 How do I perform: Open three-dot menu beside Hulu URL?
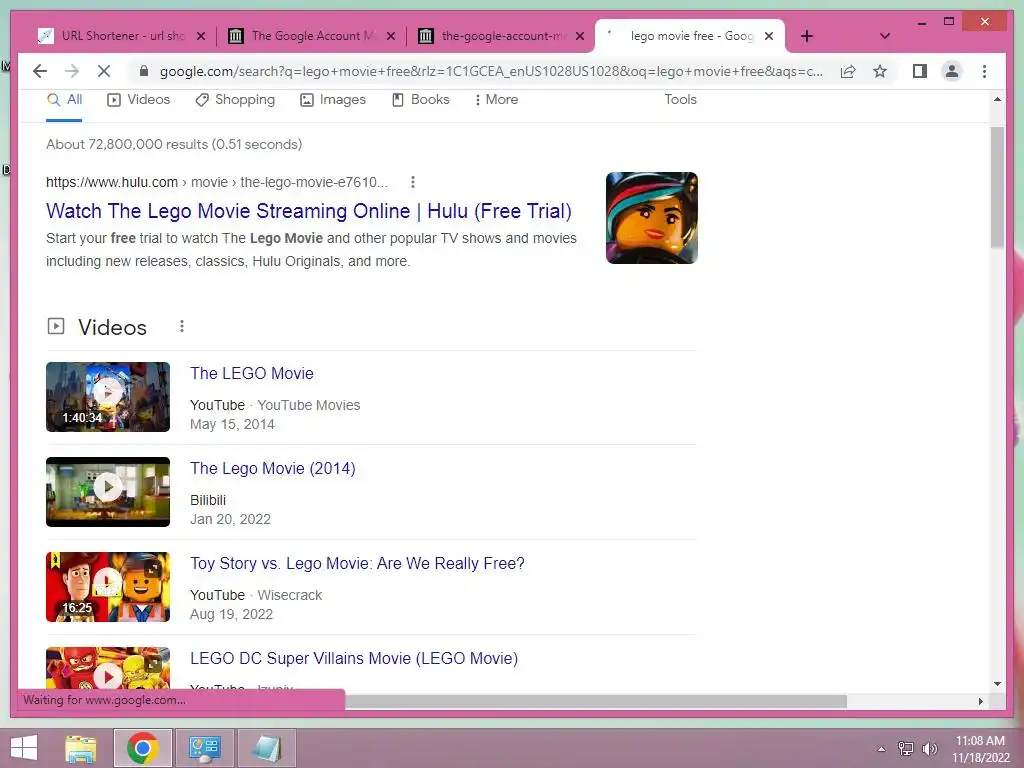[x=412, y=182]
